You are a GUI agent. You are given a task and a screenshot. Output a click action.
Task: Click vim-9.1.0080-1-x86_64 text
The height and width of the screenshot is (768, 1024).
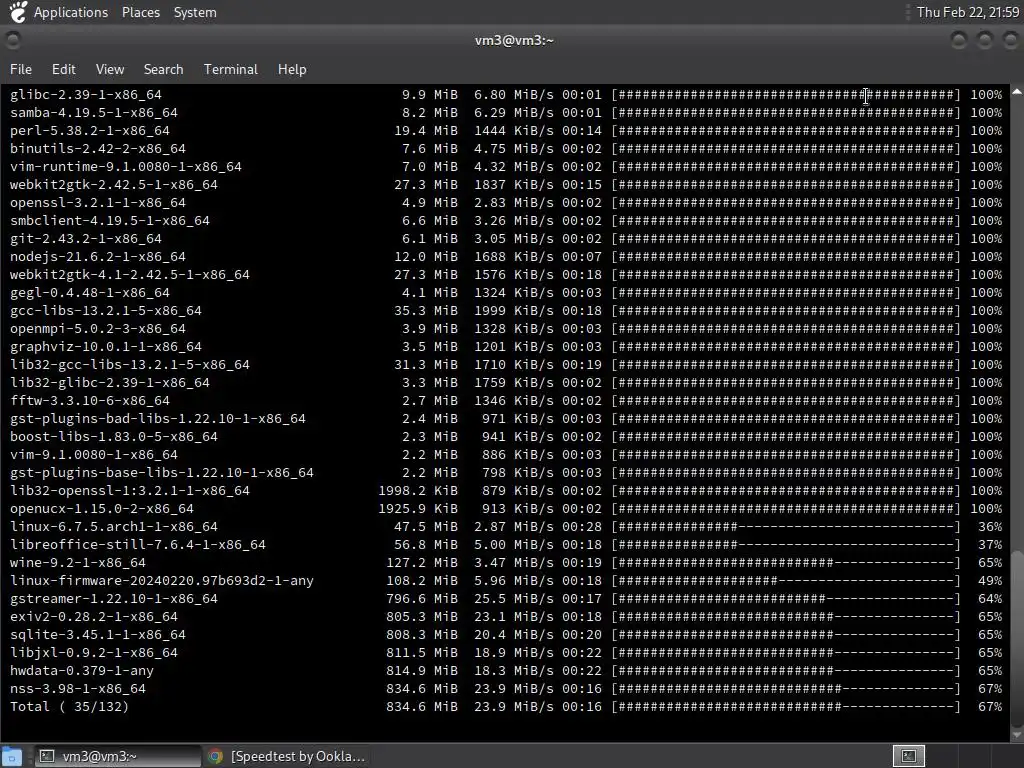93,455
